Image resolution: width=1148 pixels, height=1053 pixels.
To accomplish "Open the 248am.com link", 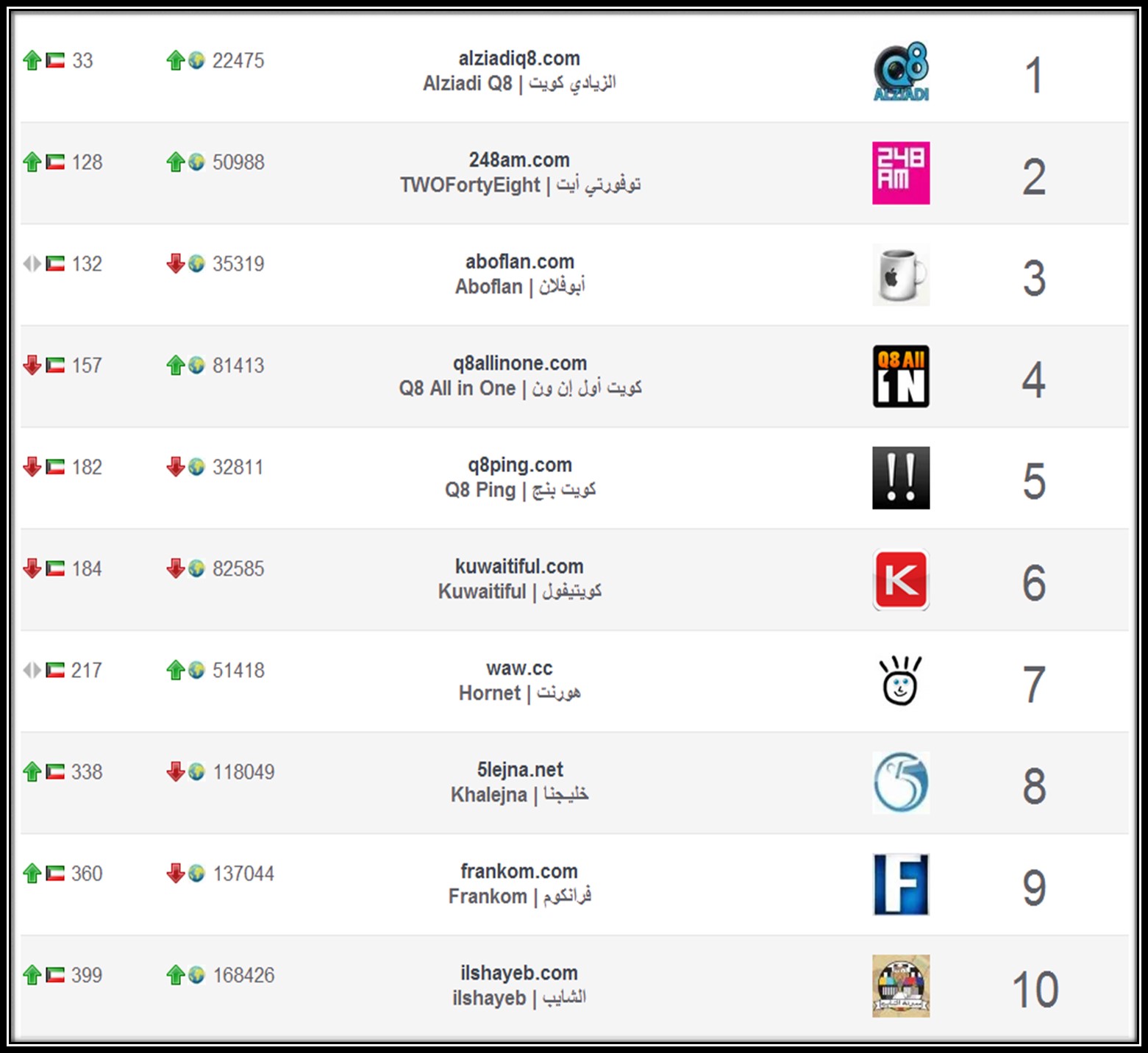I will [519, 160].
